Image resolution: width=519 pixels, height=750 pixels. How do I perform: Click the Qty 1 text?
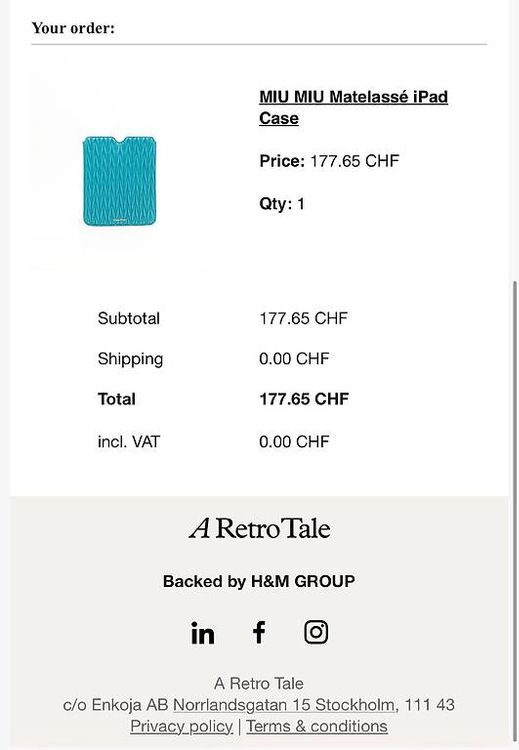(282, 204)
